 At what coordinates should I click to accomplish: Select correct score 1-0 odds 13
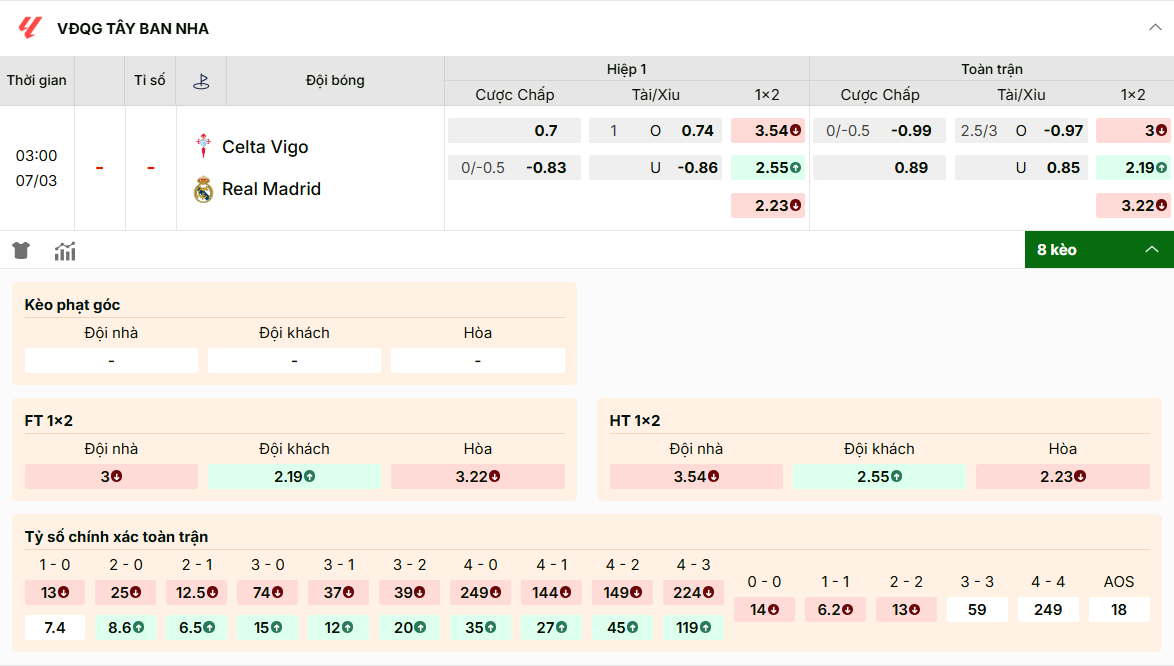point(55,592)
